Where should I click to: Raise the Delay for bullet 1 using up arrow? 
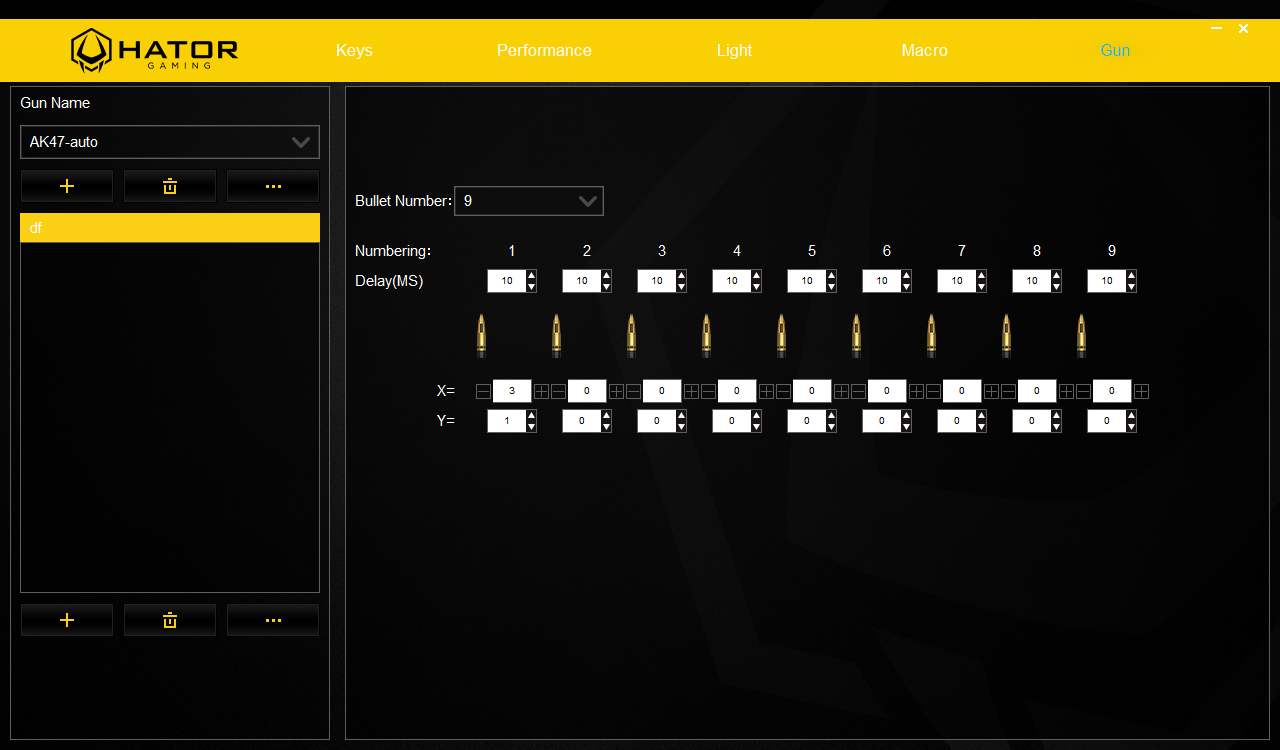click(x=531, y=276)
